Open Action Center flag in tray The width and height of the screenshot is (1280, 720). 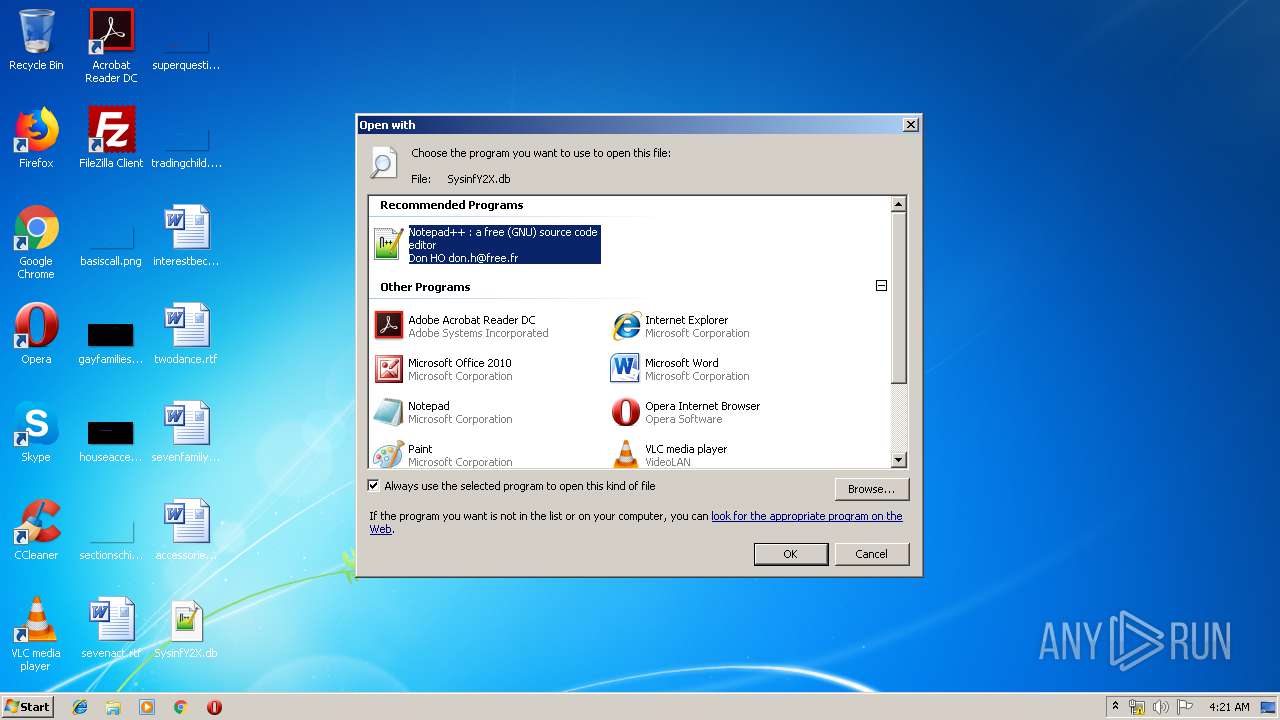1185,707
